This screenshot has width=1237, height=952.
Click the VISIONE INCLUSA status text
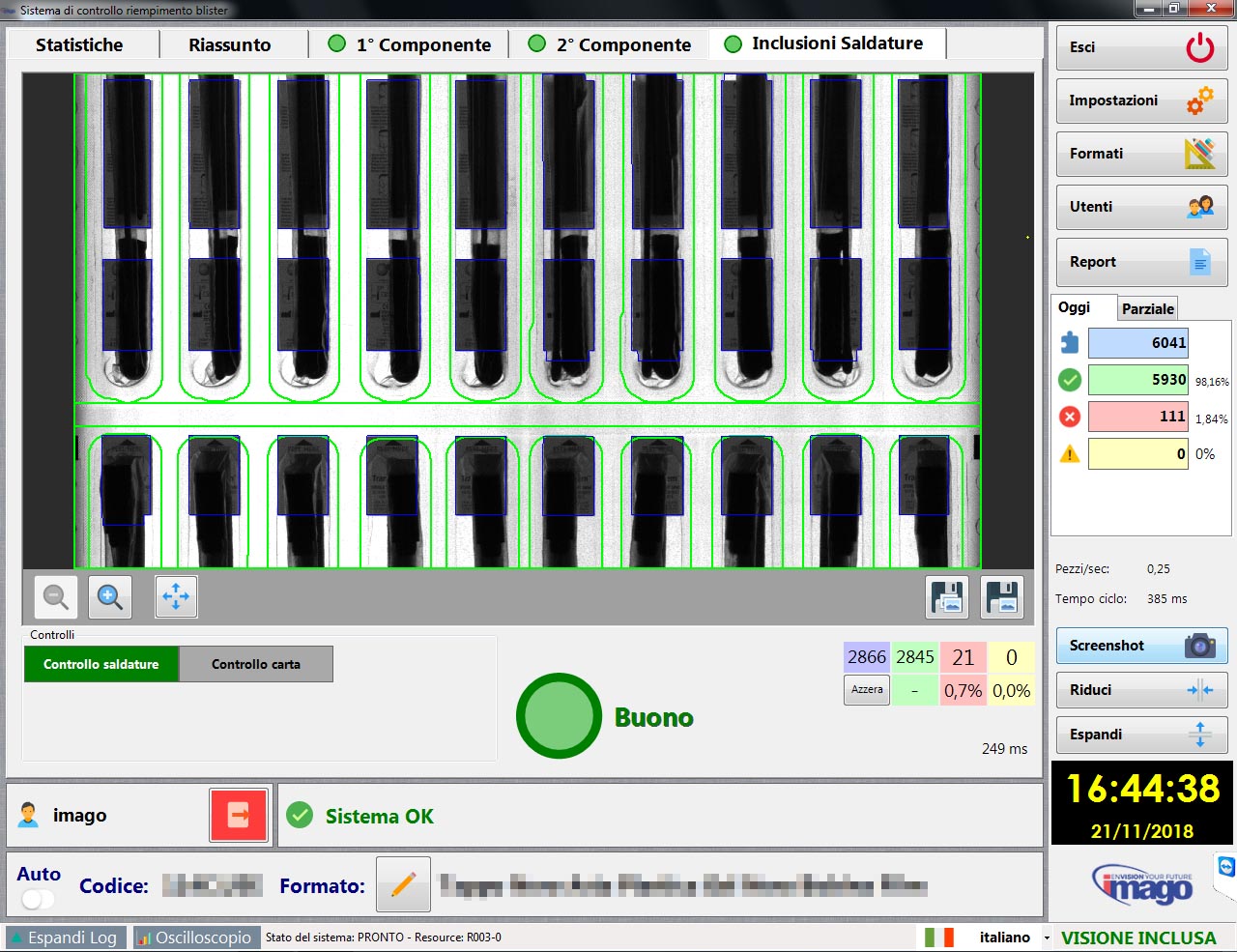(x=1138, y=938)
